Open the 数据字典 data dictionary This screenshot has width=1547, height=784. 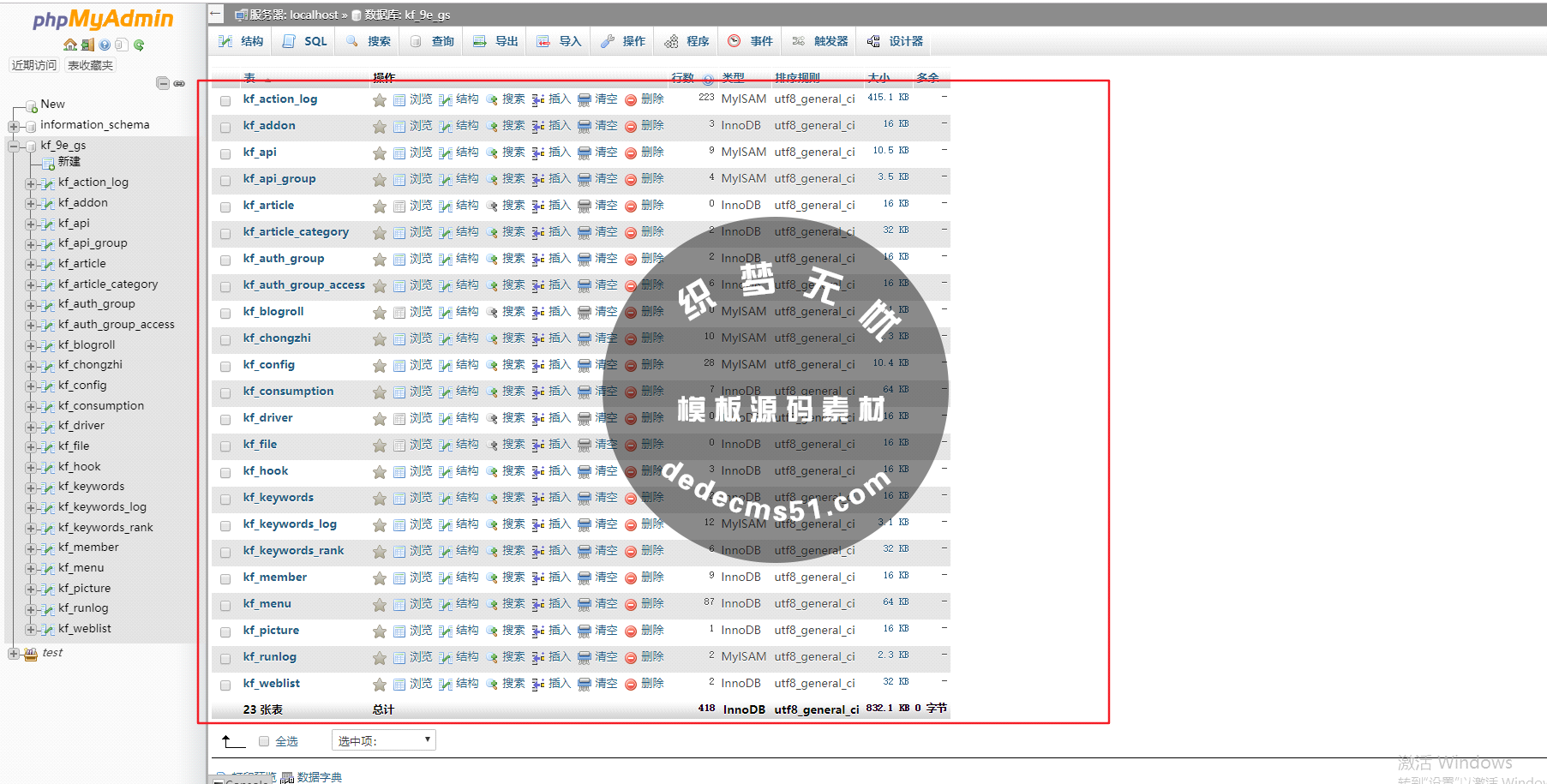click(x=320, y=776)
